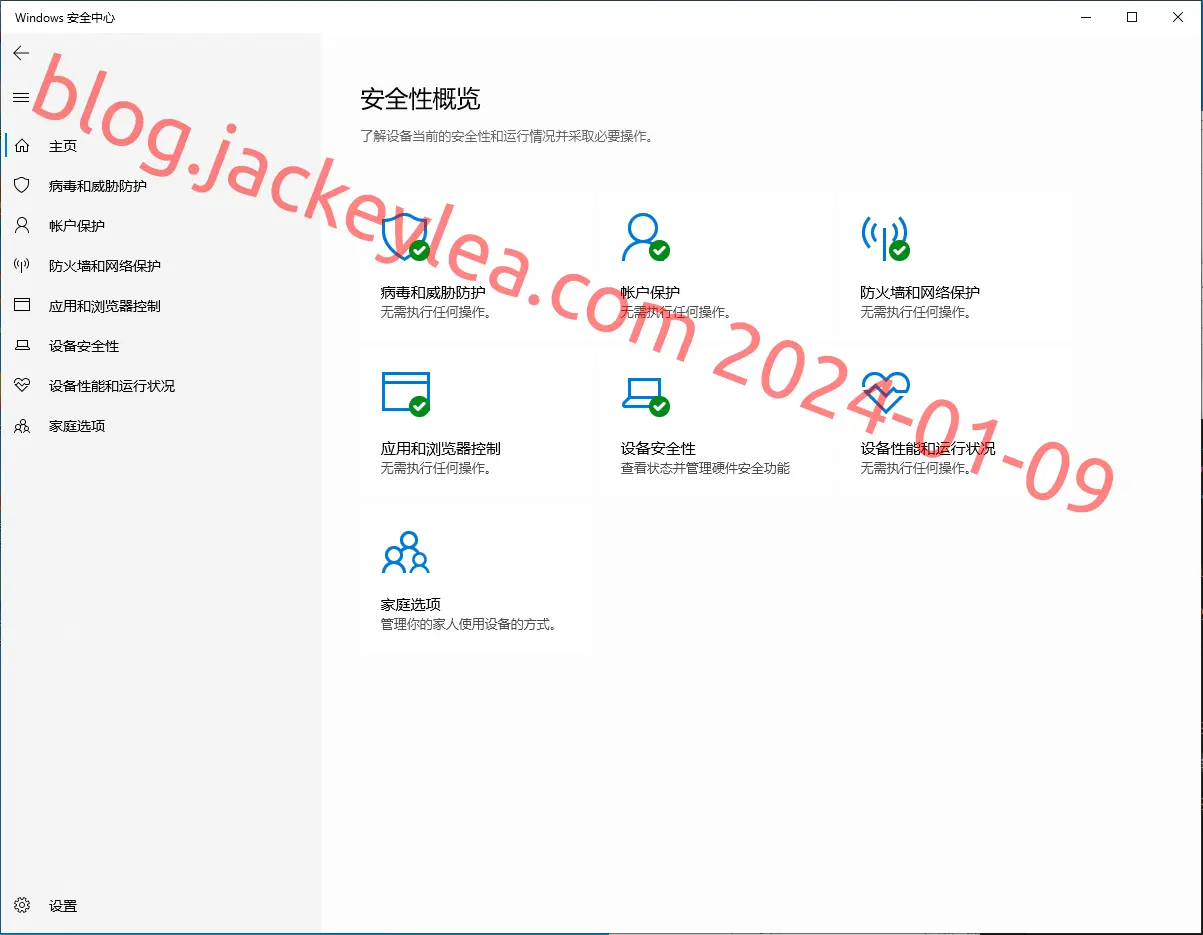Click the back arrow icon
1203x935 pixels.
pos(21,53)
